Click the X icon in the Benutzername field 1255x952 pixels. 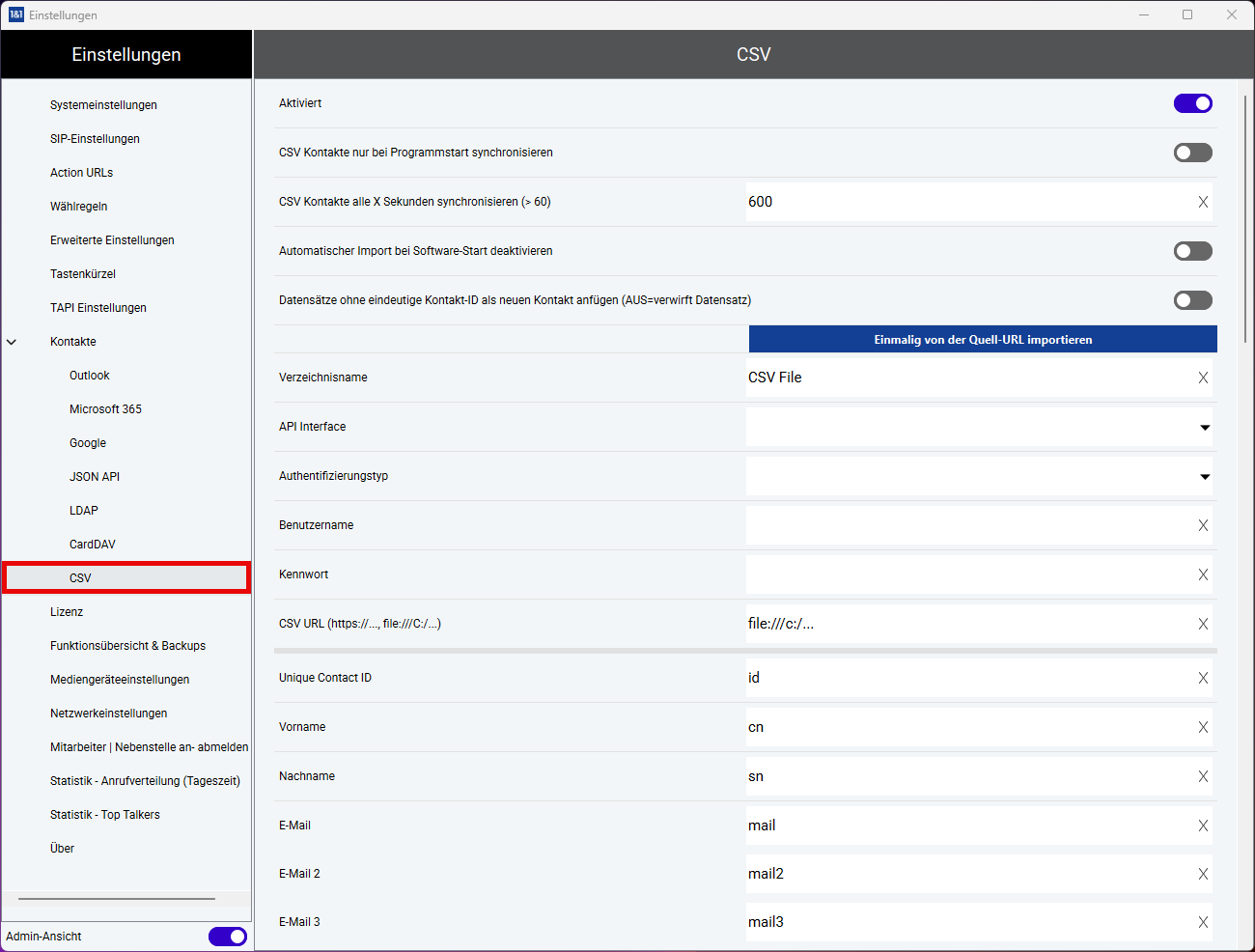[x=1203, y=525]
